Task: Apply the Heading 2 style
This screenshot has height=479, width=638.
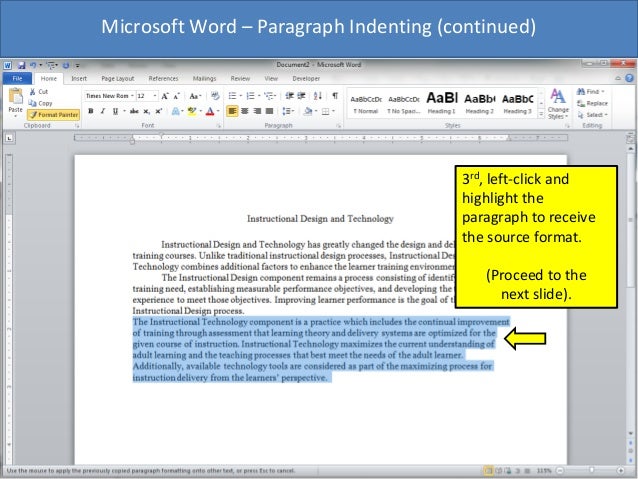Action: (x=479, y=103)
